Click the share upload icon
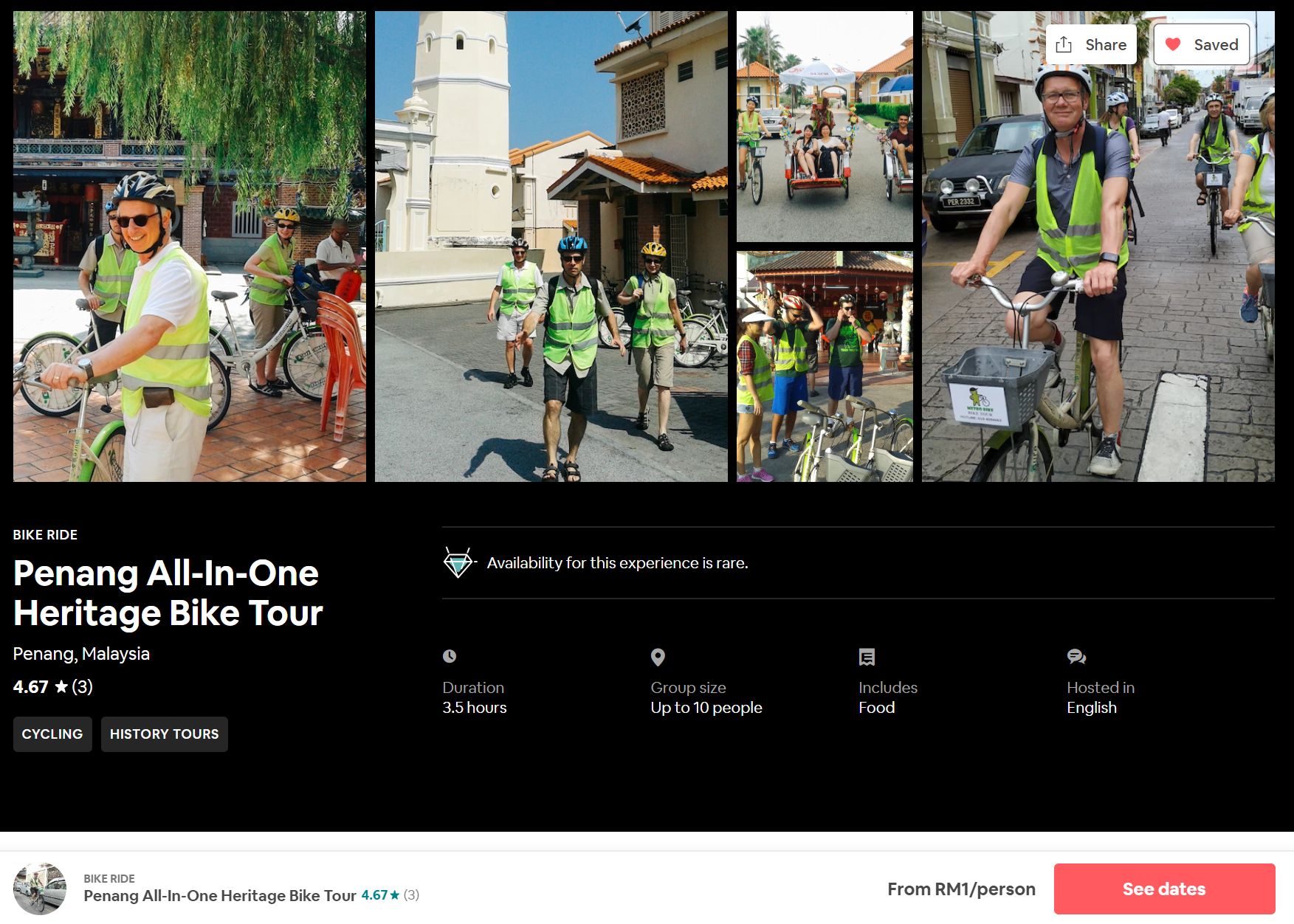 tap(1064, 45)
